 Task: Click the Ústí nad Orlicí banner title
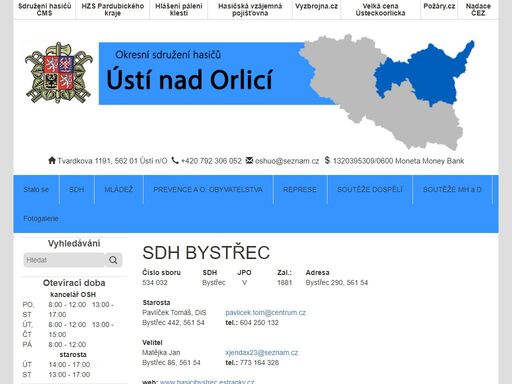190,80
